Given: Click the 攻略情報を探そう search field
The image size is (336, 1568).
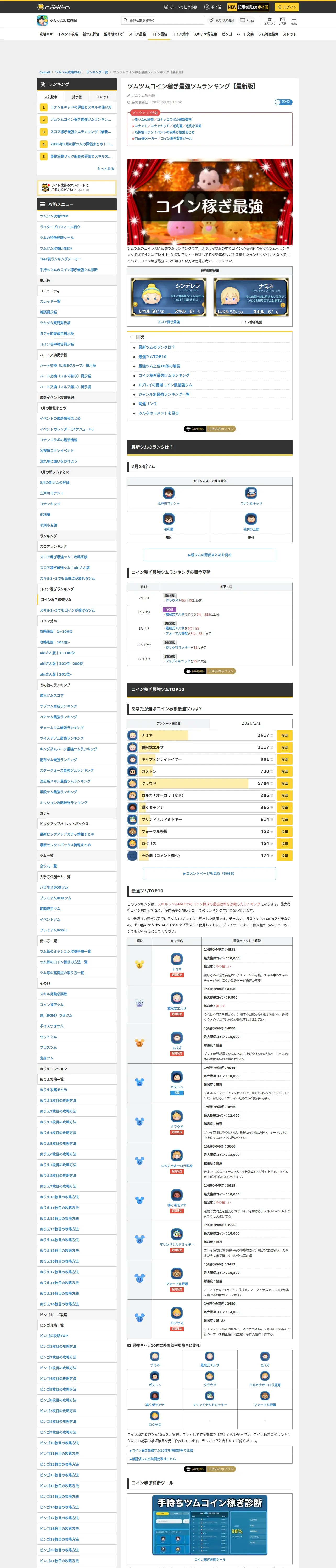Looking at the screenshot, I should tap(162, 20).
